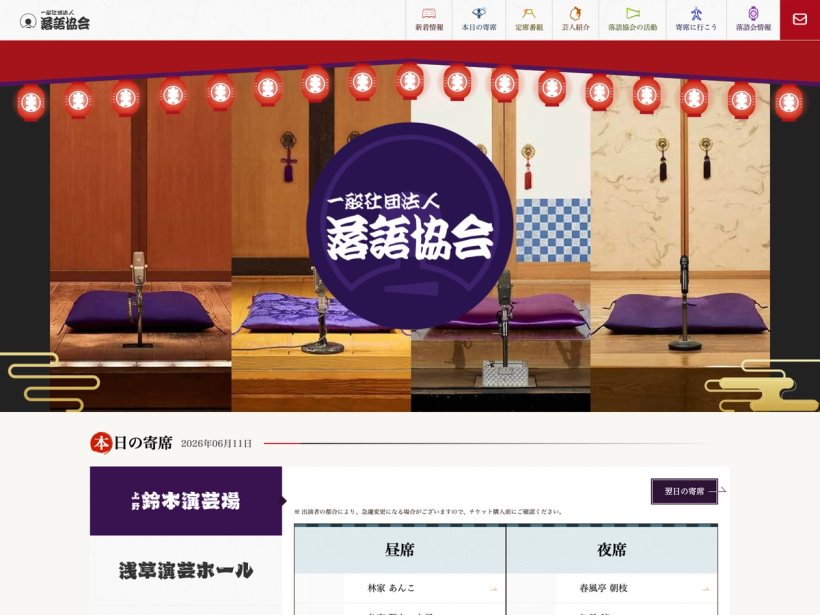Open performer 春風亭 朝枝 in 夜席
The width and height of the screenshot is (820, 615).
click(x=612, y=588)
